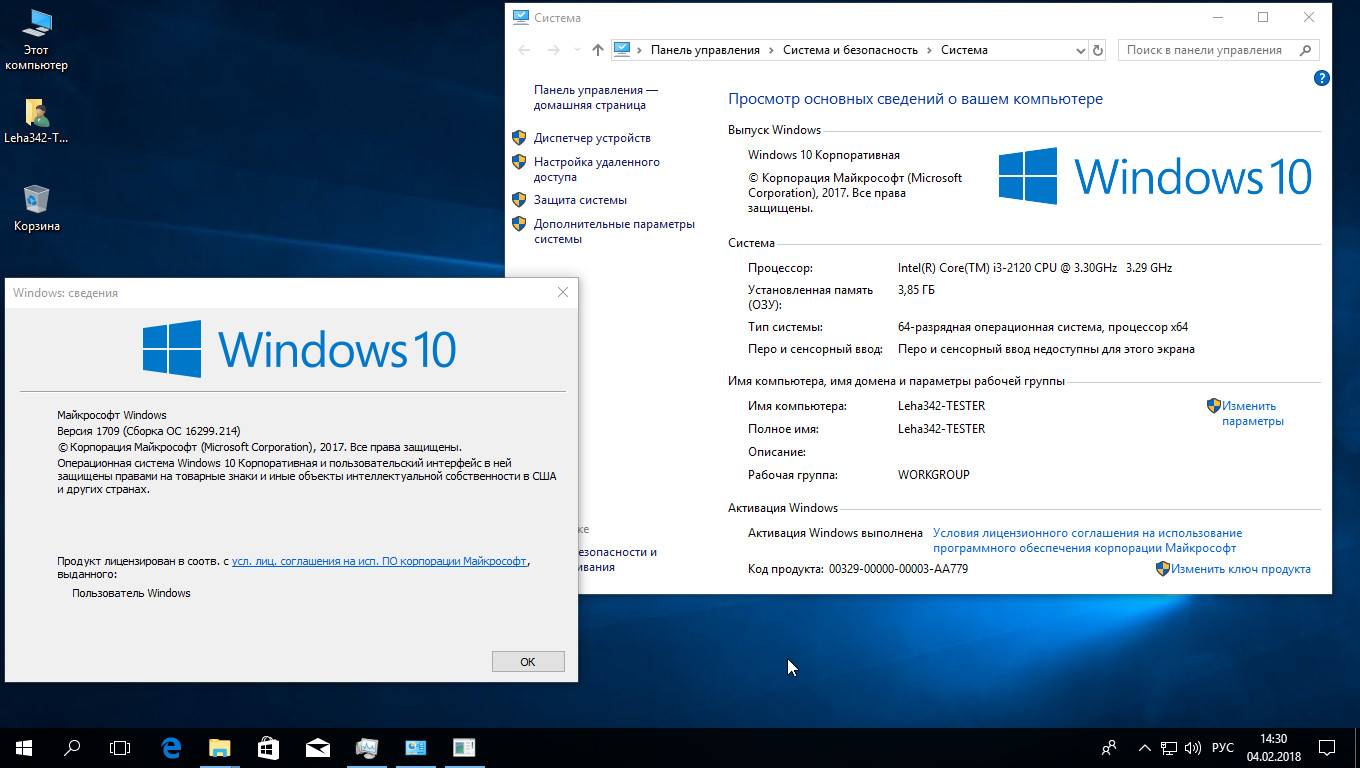Open the address bar history dropdown

click(1080, 50)
